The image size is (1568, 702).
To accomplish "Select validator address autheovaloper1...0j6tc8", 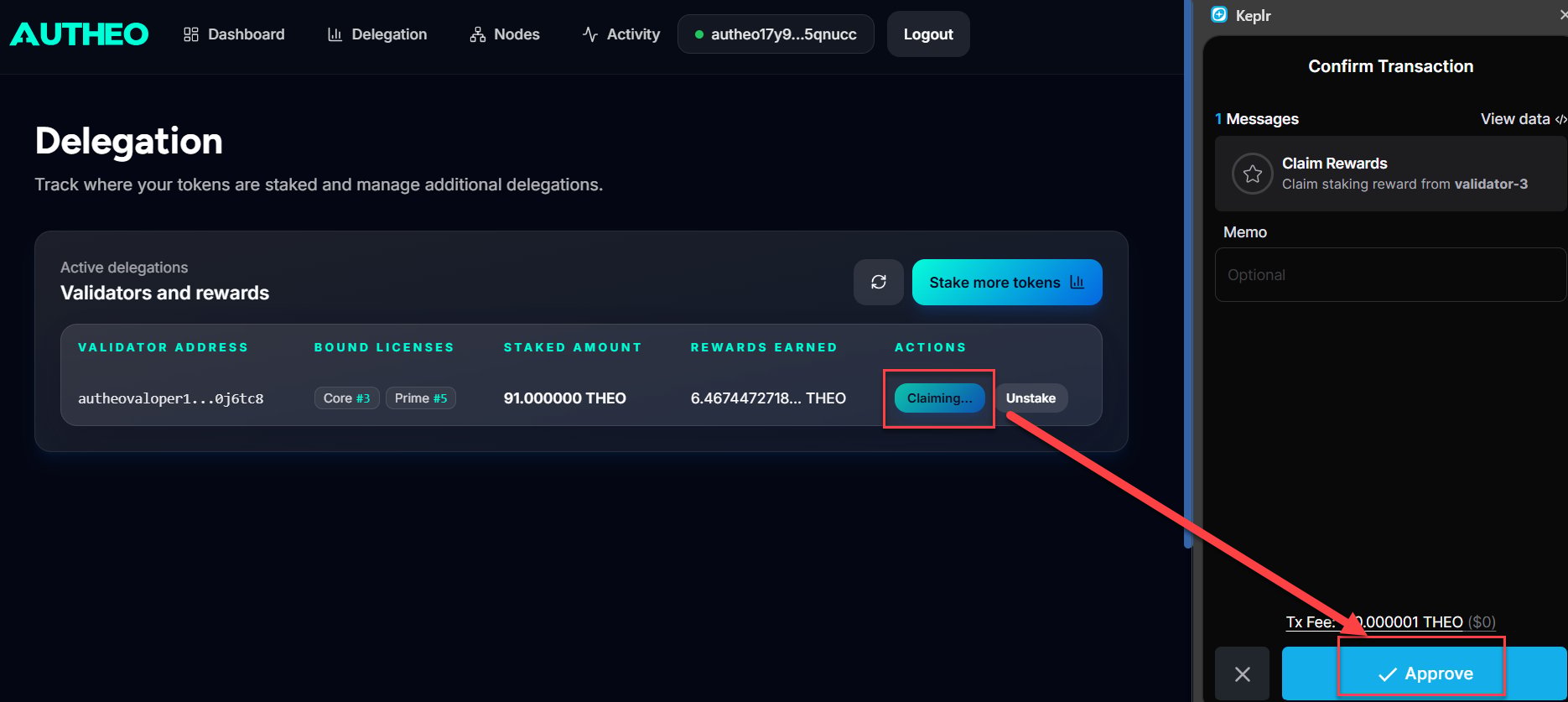I will click(x=171, y=398).
